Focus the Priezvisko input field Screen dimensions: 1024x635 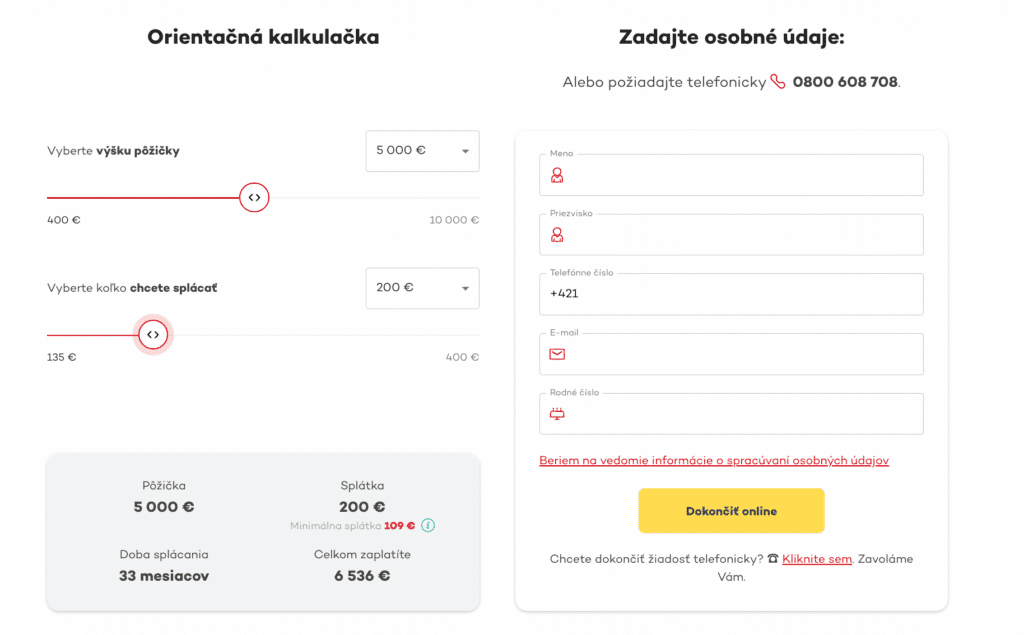pos(740,235)
